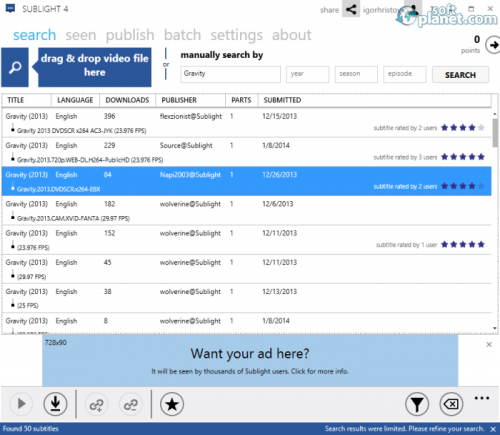Select the subtitle row with 45 downloads

[246, 269]
